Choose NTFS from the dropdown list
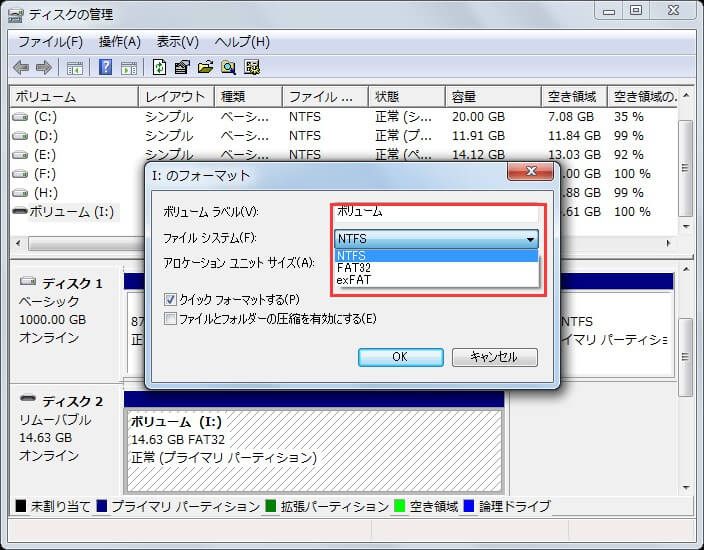 click(436, 255)
